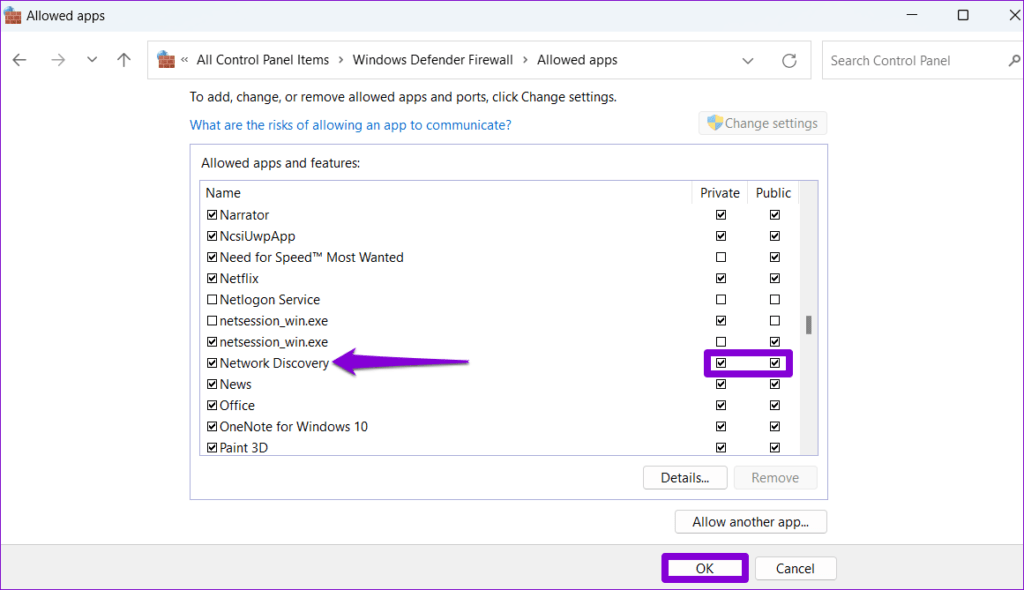Navigate to All Control Panel Items breadcrumb
This screenshot has width=1024, height=590.
tap(262, 60)
